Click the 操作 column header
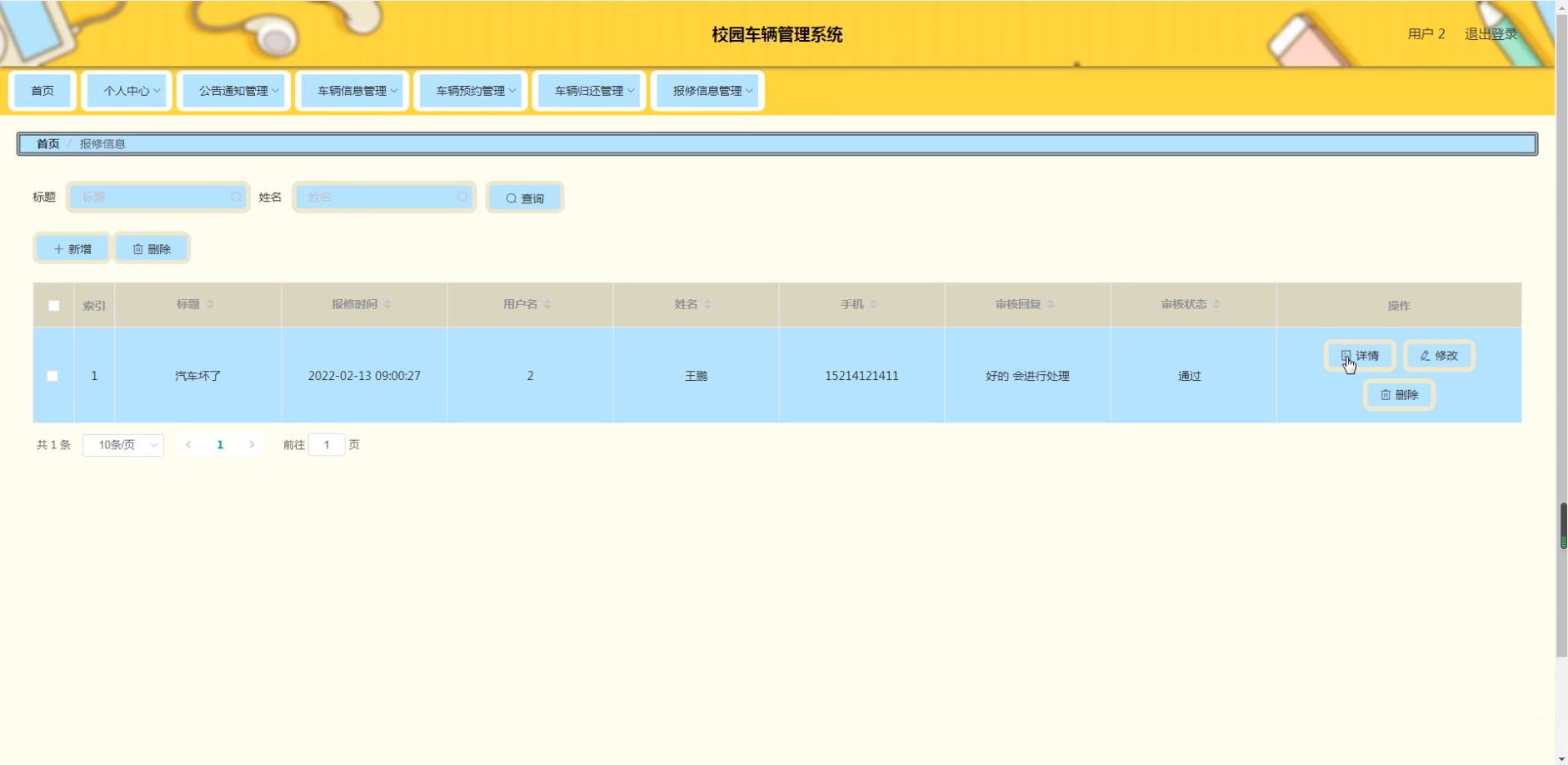The image size is (1568, 765). [x=1399, y=306]
